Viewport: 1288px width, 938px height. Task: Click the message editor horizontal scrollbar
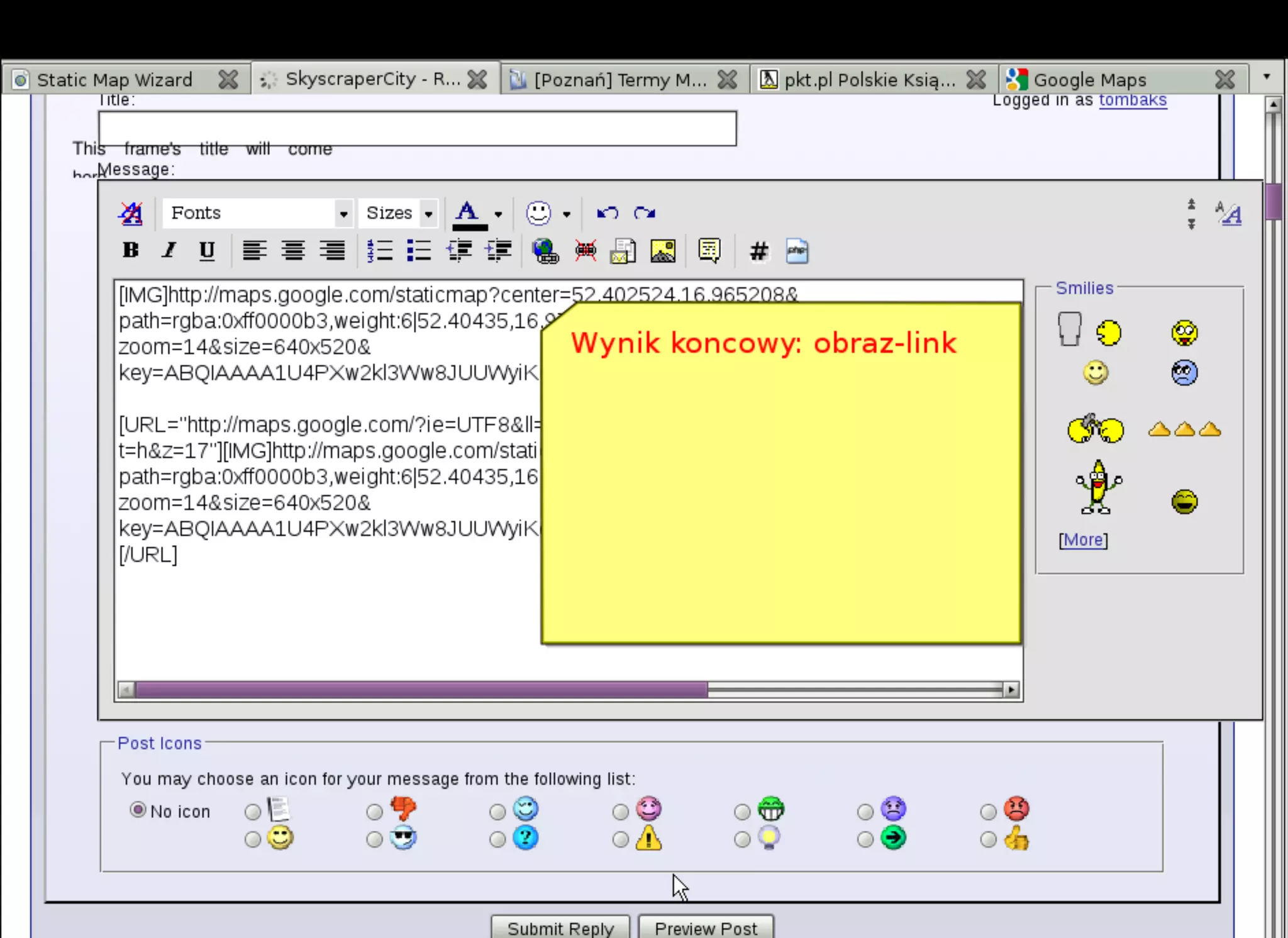421,690
